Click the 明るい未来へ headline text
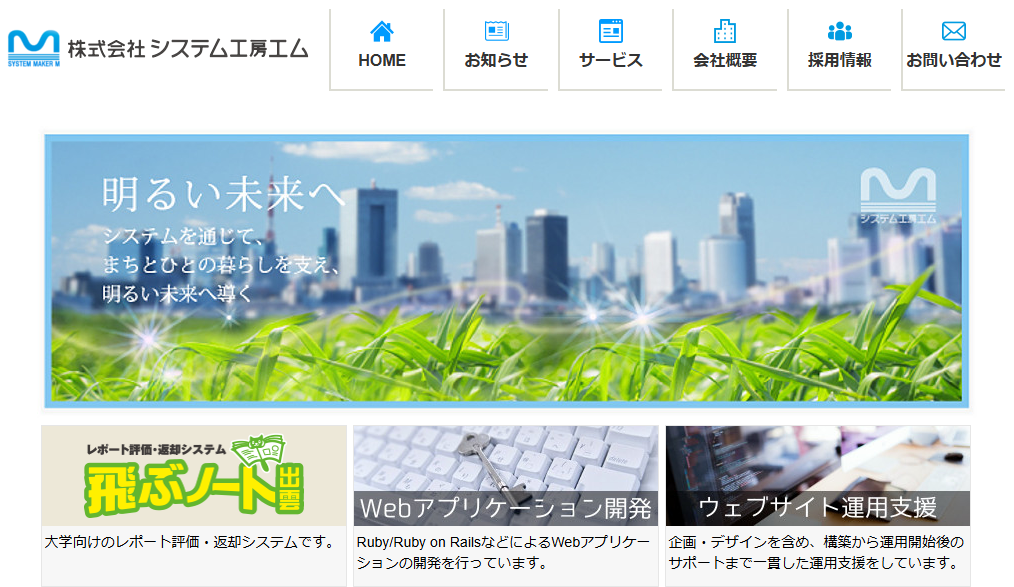The width and height of the screenshot is (1014, 587). pyautogui.click(x=223, y=195)
